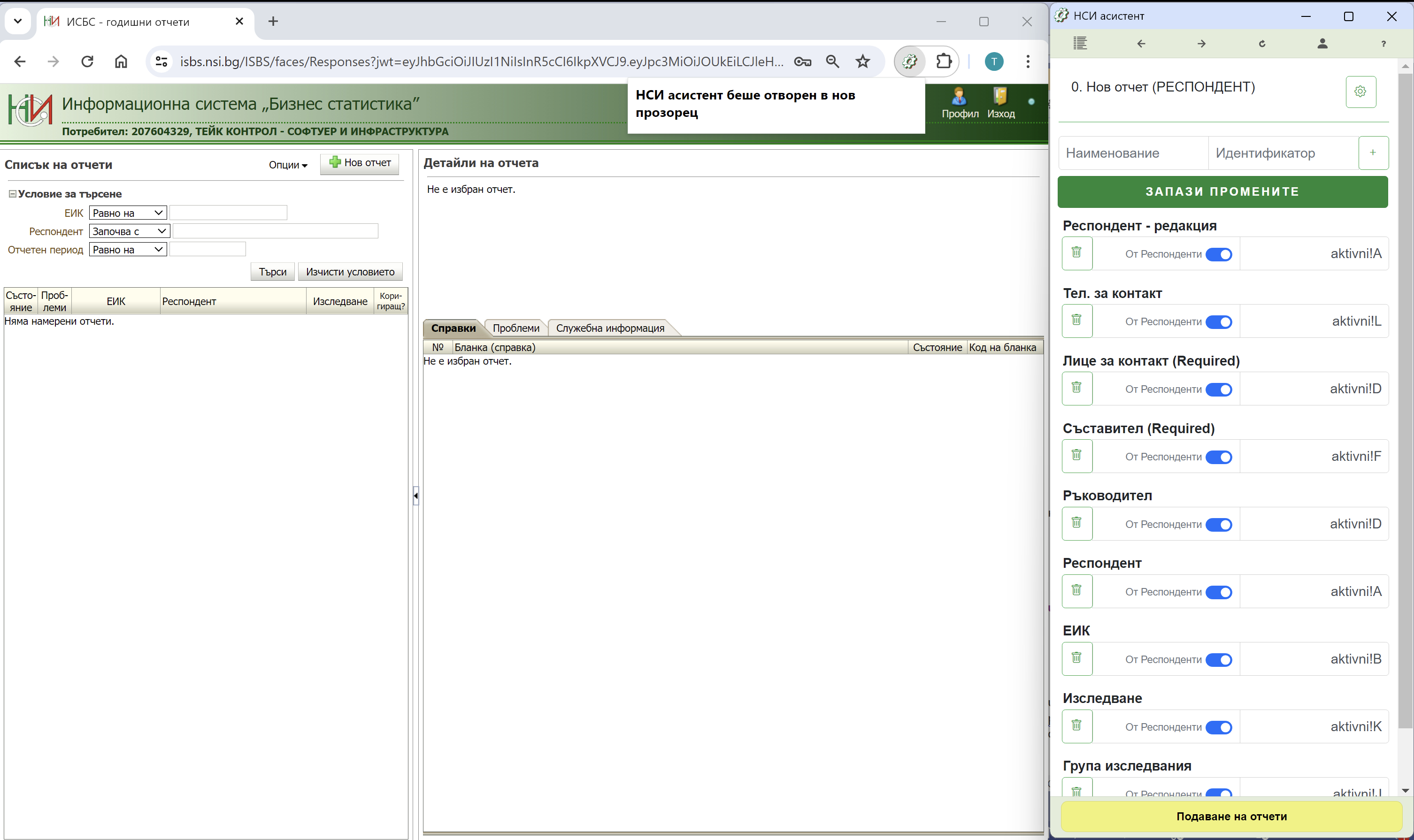Image resolution: width=1414 pixels, height=840 pixels.
Task: Refresh the НСИ асистент panel
Action: pos(1262,44)
